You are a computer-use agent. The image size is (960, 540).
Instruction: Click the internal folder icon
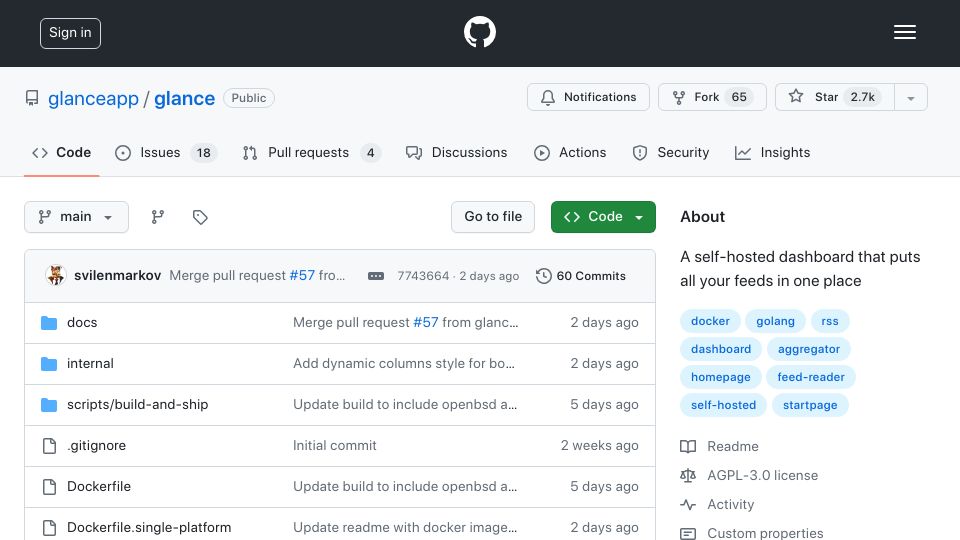pyautogui.click(x=49, y=364)
